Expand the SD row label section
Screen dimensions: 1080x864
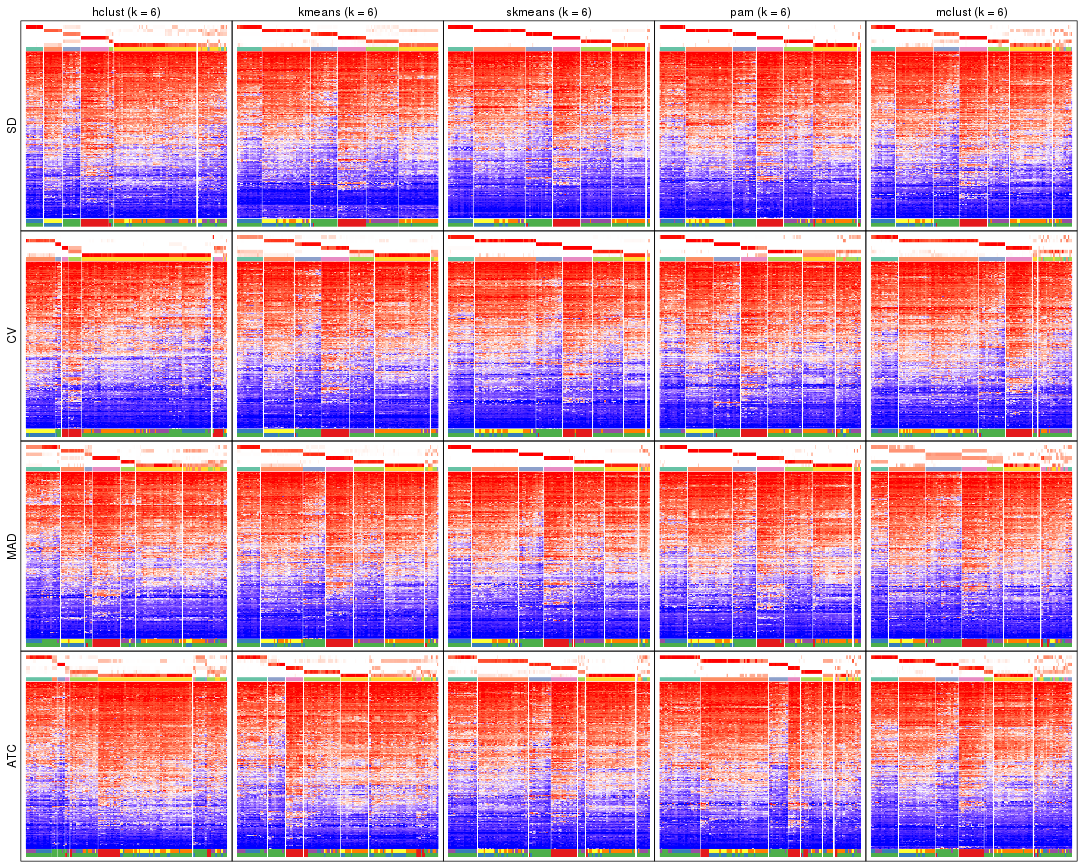(x=10, y=125)
